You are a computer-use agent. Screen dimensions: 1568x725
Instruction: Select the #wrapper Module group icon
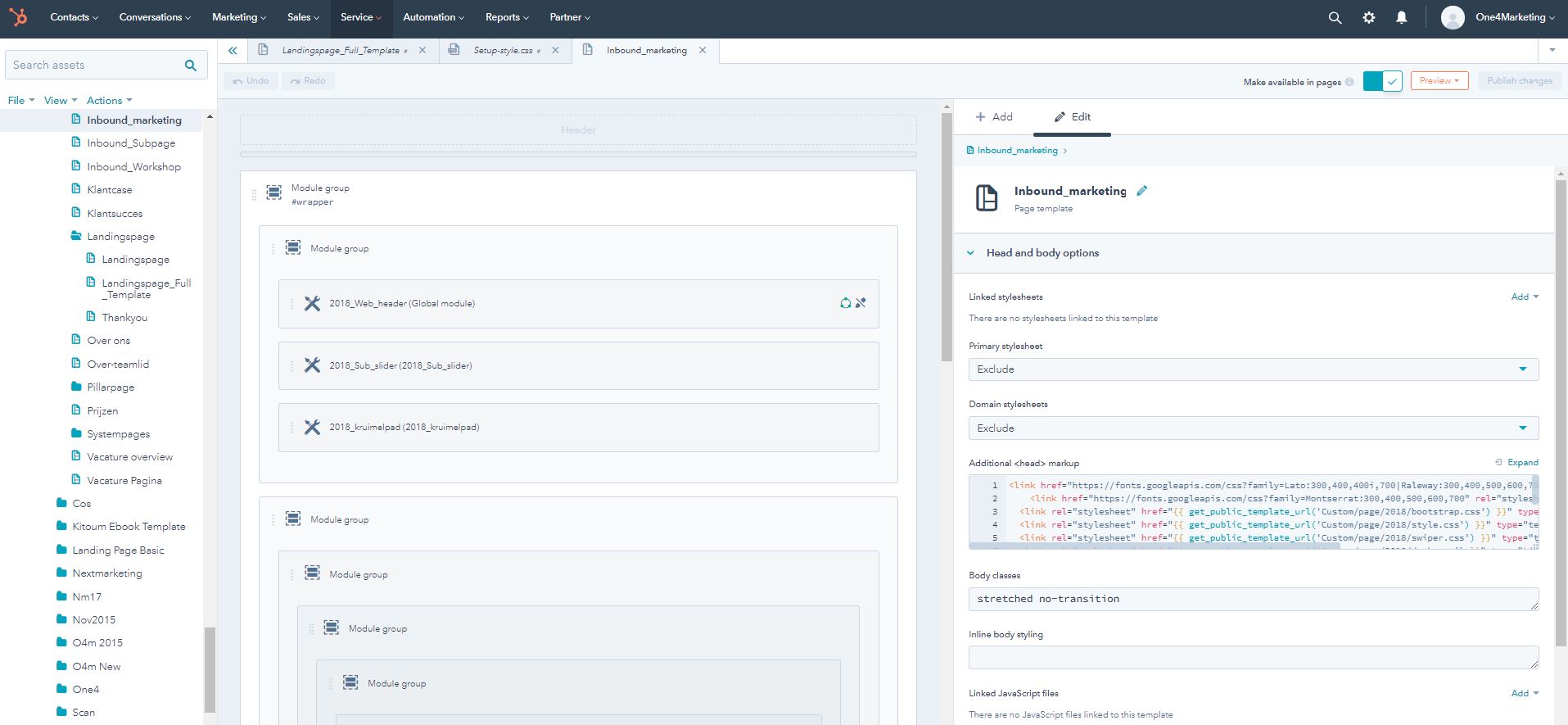click(x=274, y=193)
